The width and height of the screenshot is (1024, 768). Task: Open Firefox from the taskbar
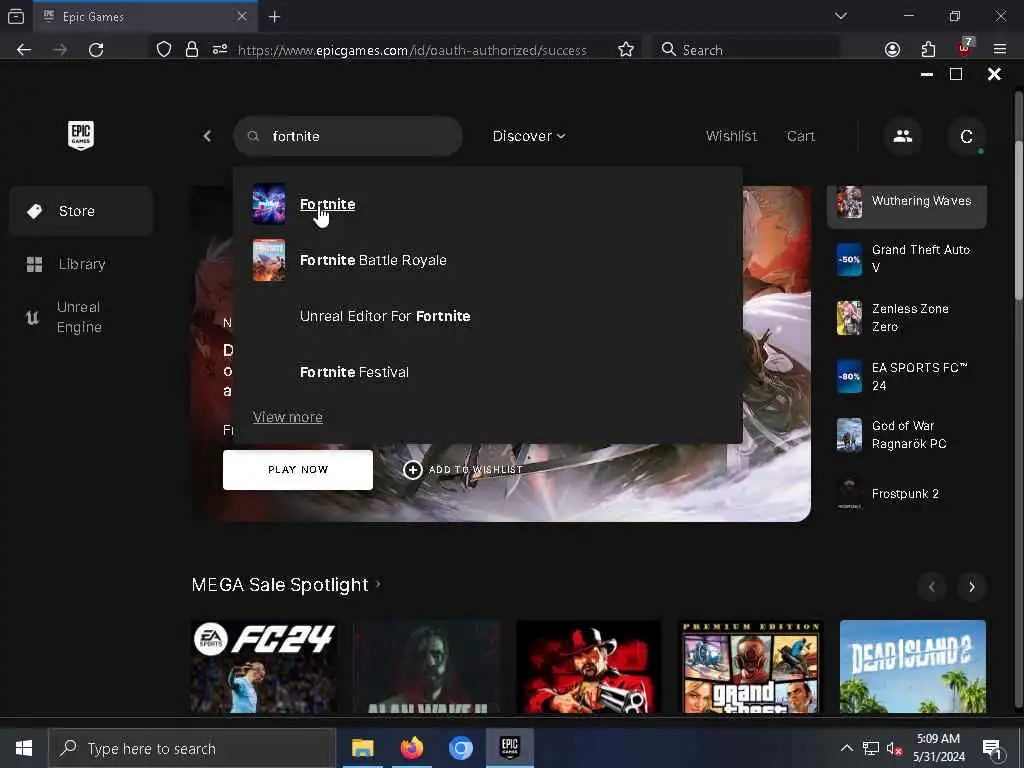pos(411,748)
